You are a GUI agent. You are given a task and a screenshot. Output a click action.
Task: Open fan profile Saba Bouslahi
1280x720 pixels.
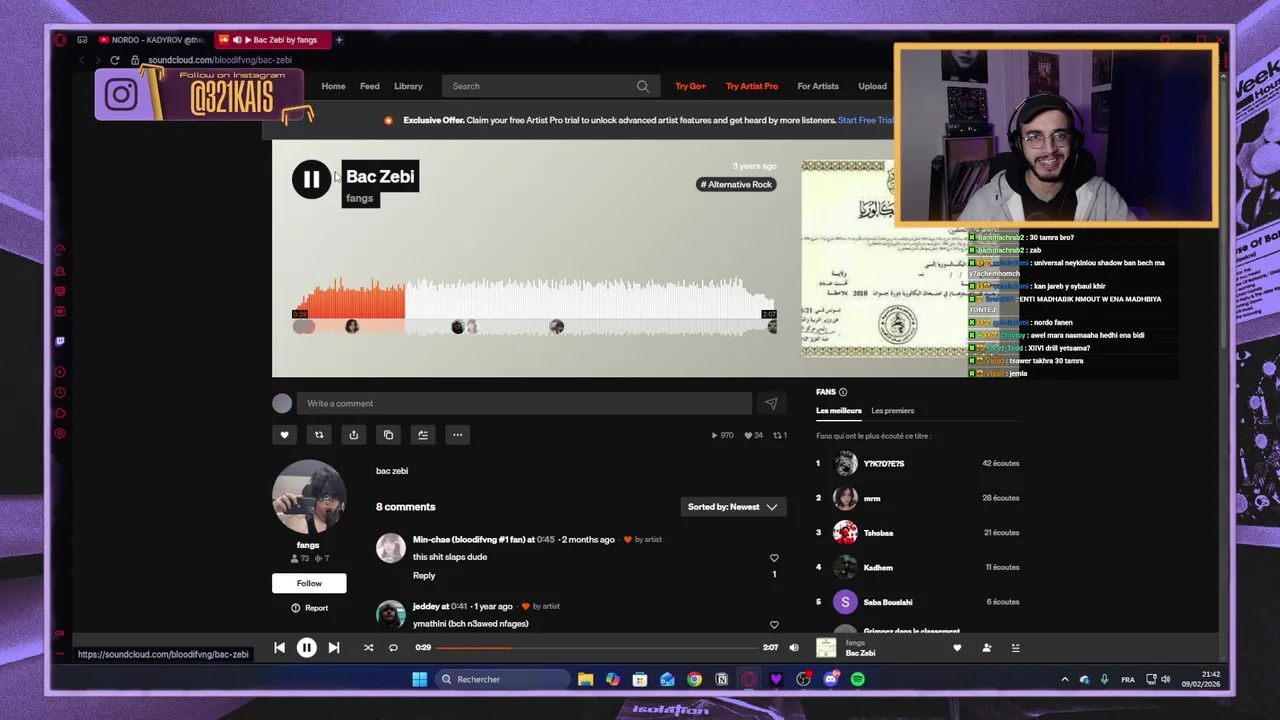[888, 602]
